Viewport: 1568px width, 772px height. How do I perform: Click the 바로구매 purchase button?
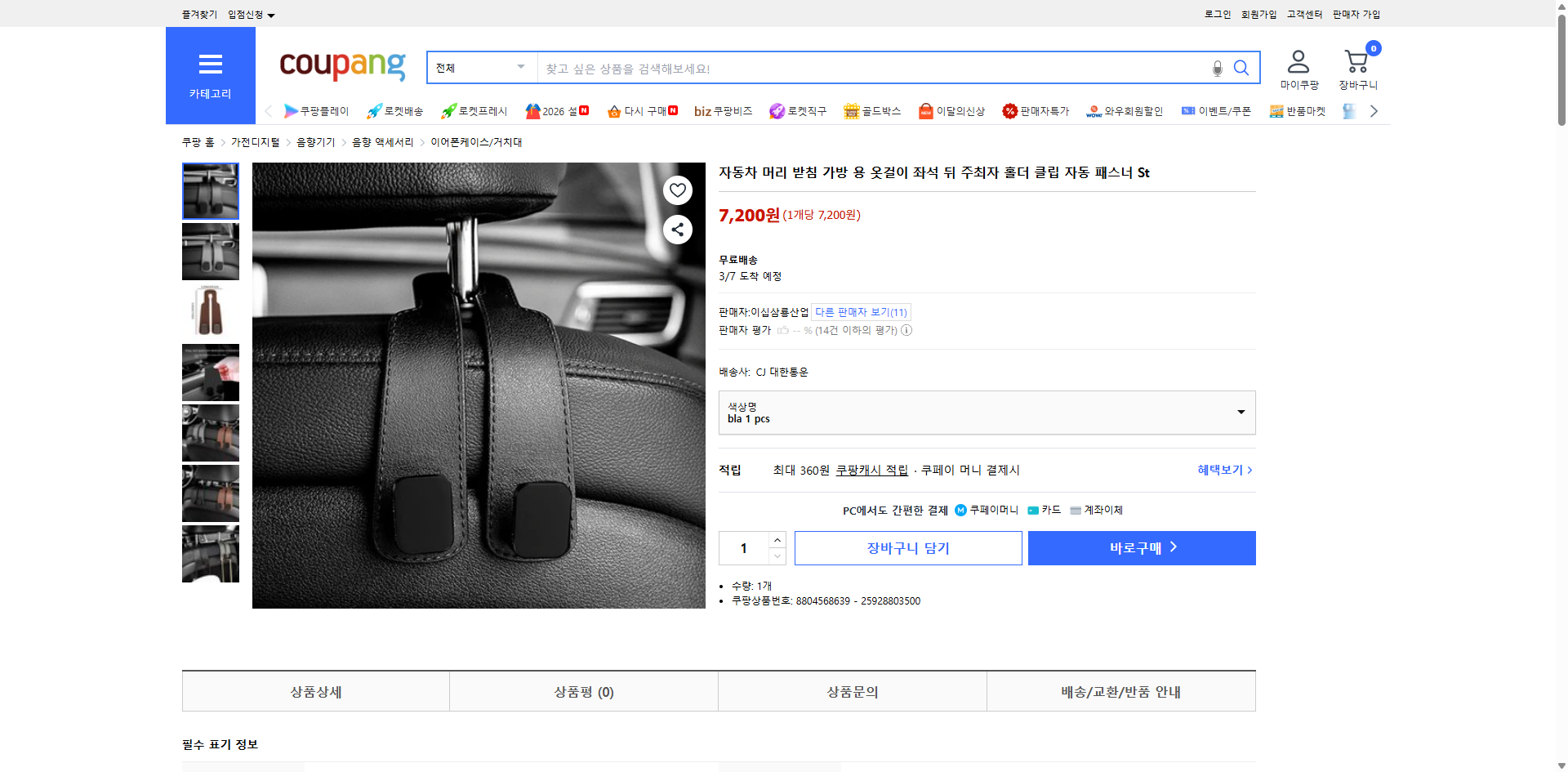[1141, 547]
